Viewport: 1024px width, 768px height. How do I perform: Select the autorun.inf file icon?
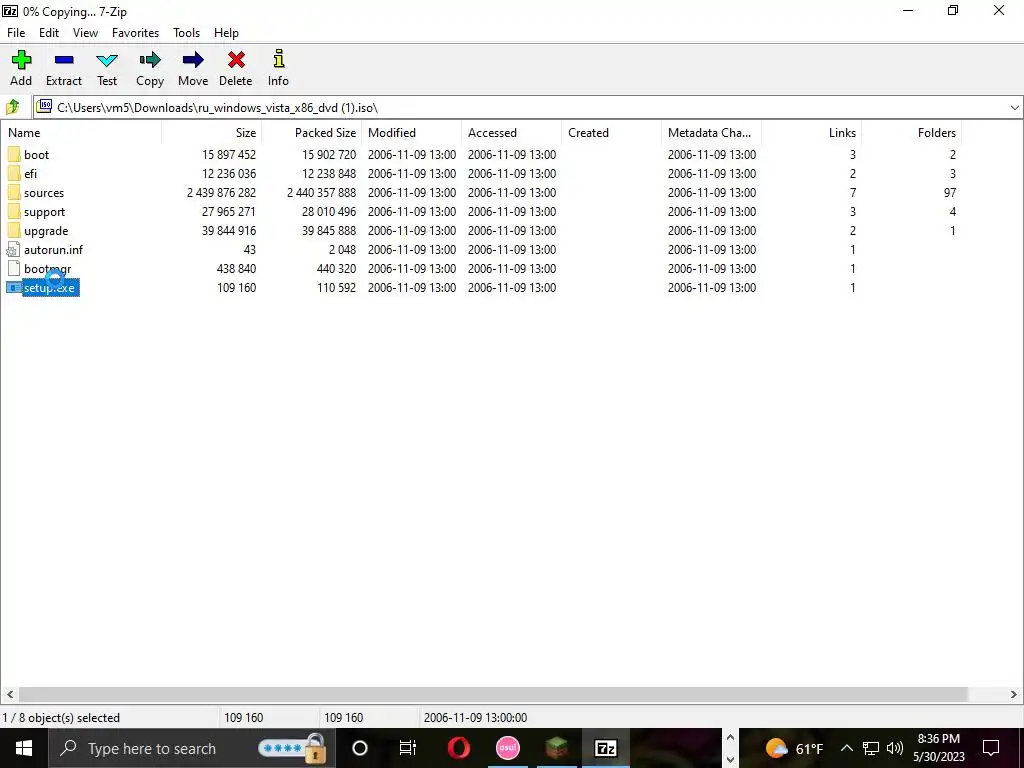pos(14,249)
